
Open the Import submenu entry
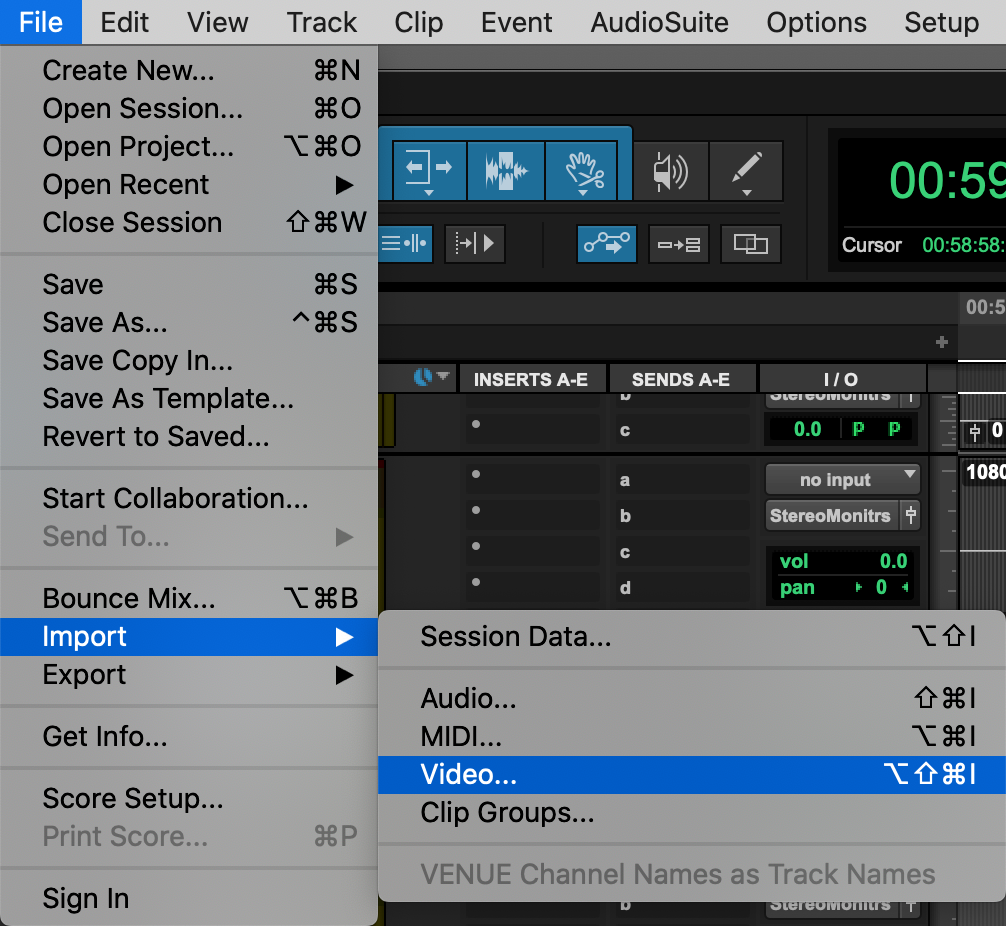coord(189,637)
